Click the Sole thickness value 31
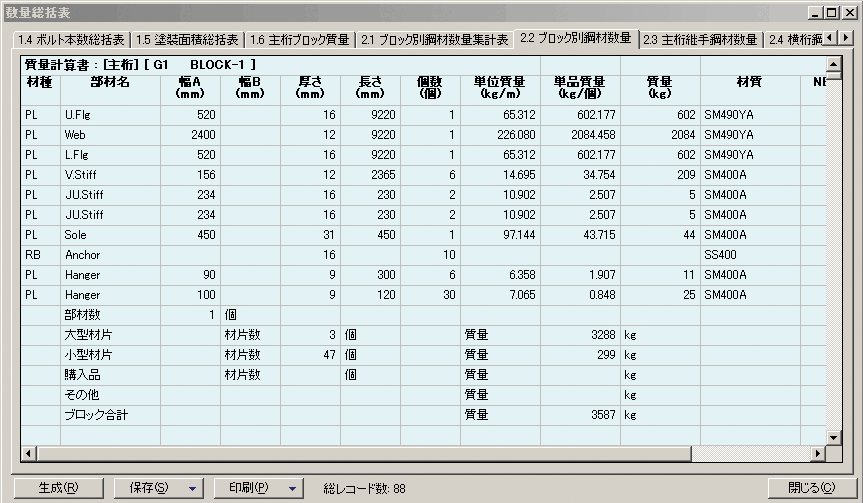This screenshot has width=863, height=503. pos(310,235)
